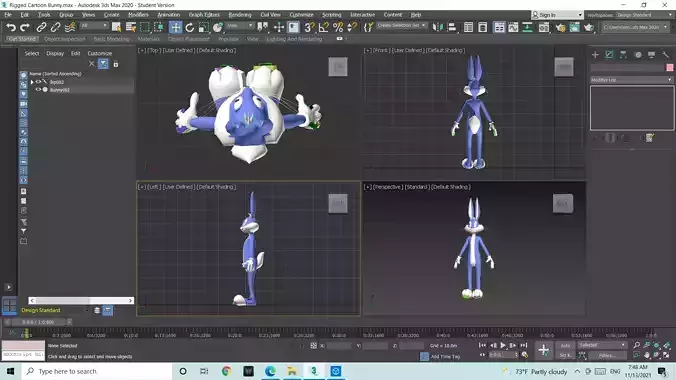Open Curve Editor from toolbar

point(513,28)
